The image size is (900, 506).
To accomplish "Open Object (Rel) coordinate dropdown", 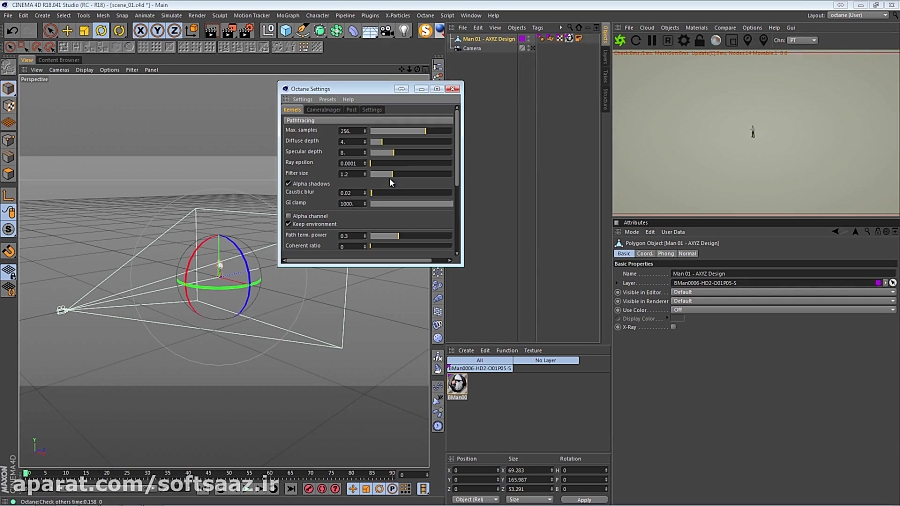I will tap(475, 500).
